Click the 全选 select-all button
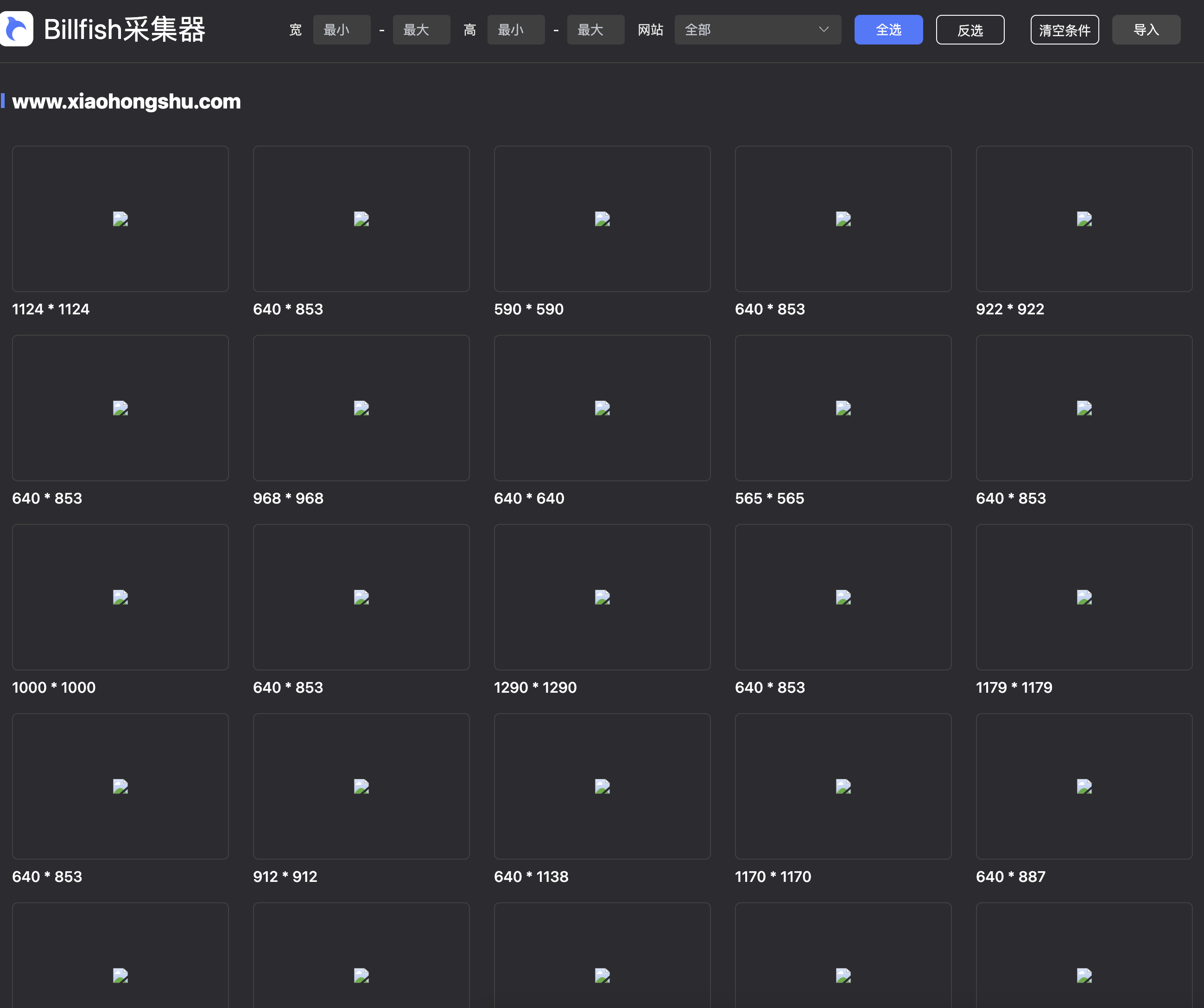Viewport: 1204px width, 1008px height. pyautogui.click(x=889, y=30)
